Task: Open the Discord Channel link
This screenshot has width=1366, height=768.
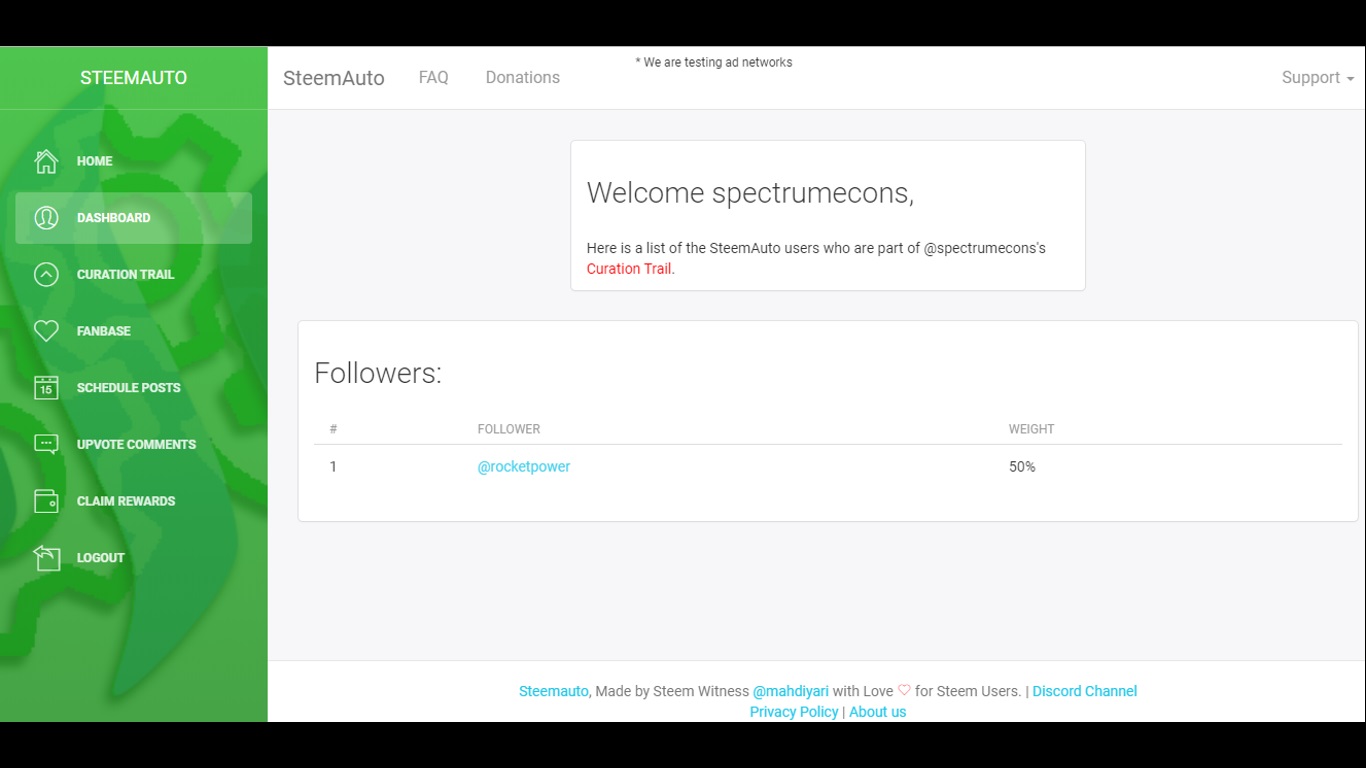Action: tap(1085, 691)
